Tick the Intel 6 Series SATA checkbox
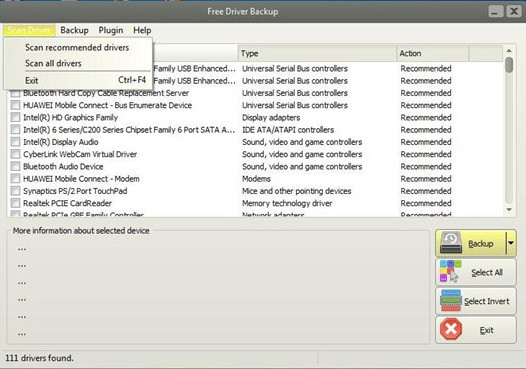 point(15,130)
